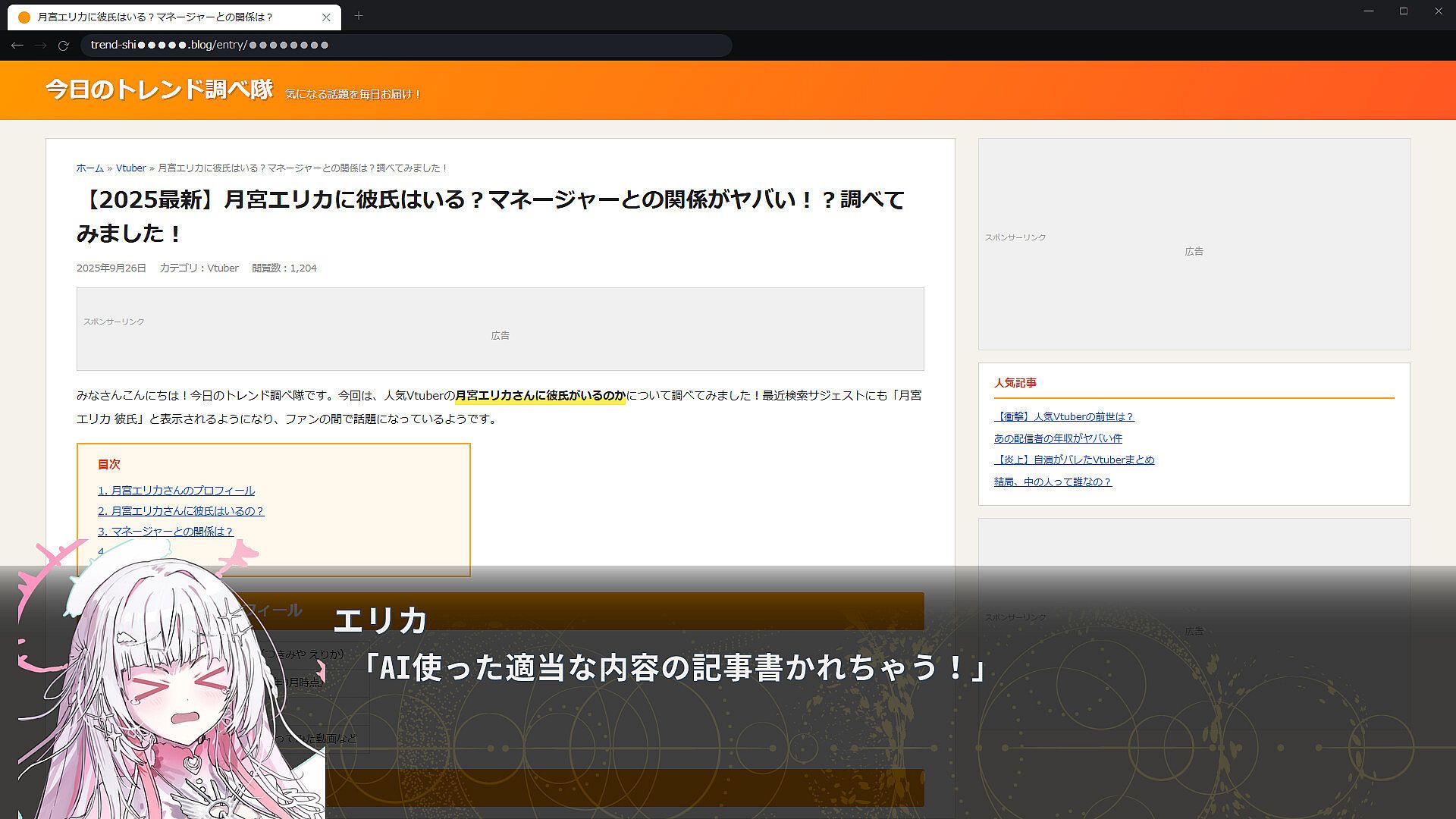The image size is (1456, 819).
Task: Open popular article あの配信者の年収がヤバい件
Action: click(1058, 438)
